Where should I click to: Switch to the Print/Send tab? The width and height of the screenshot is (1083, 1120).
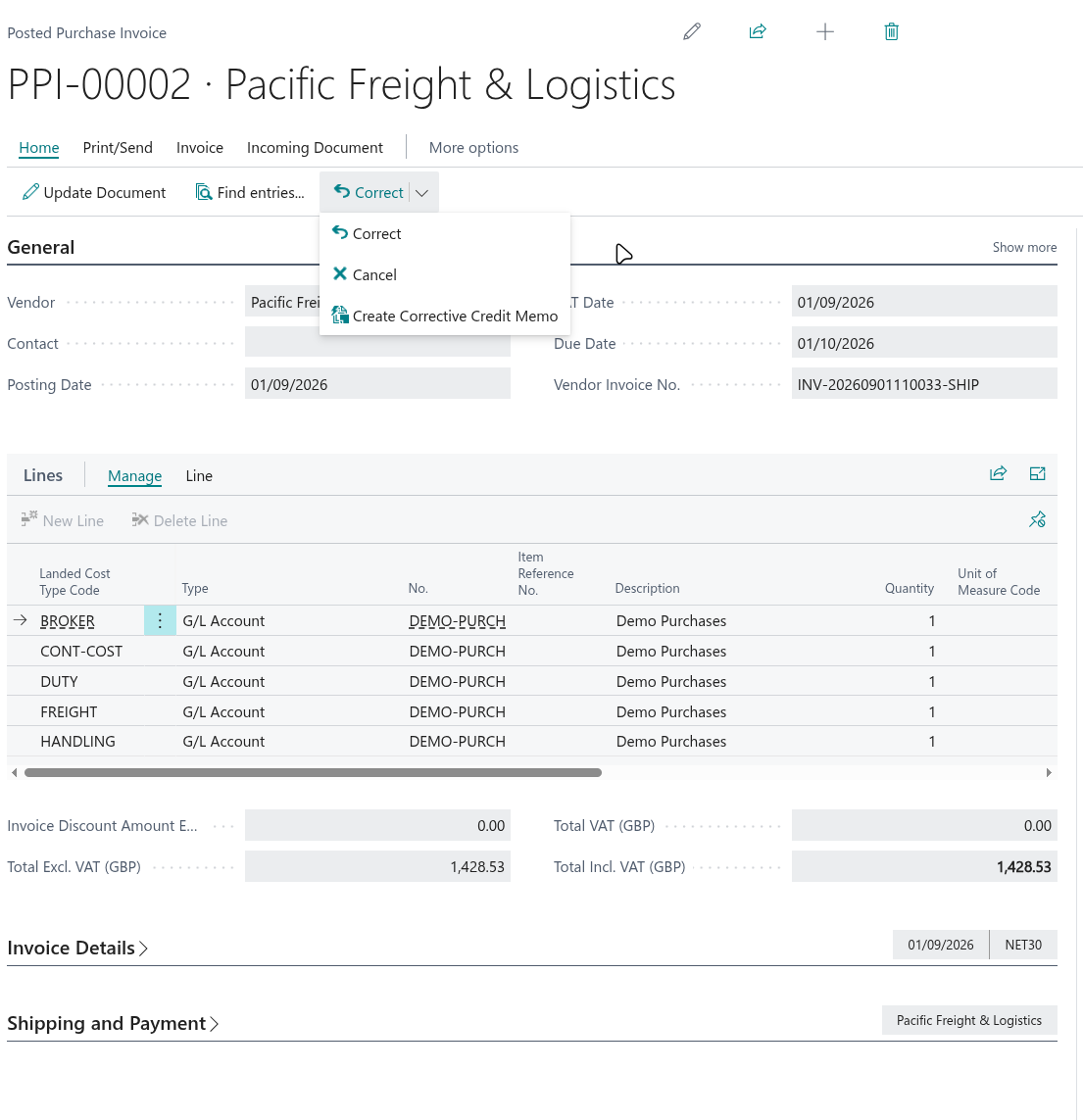click(118, 148)
